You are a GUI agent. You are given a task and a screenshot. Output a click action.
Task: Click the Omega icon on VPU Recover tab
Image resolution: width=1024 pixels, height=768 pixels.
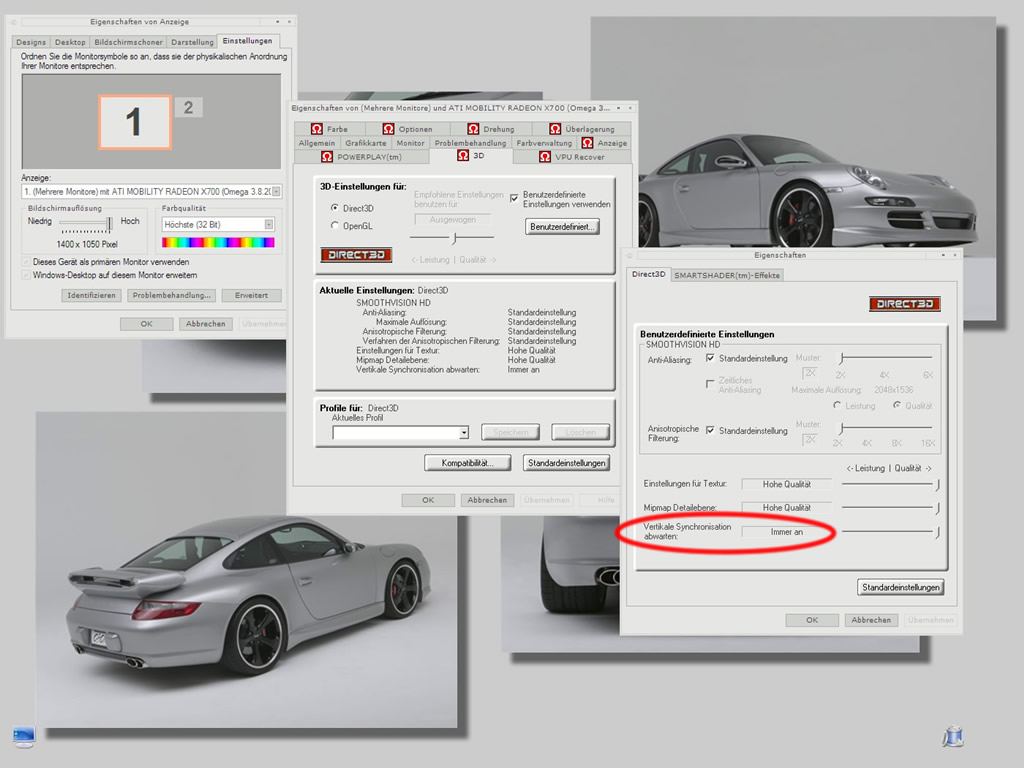[x=544, y=157]
